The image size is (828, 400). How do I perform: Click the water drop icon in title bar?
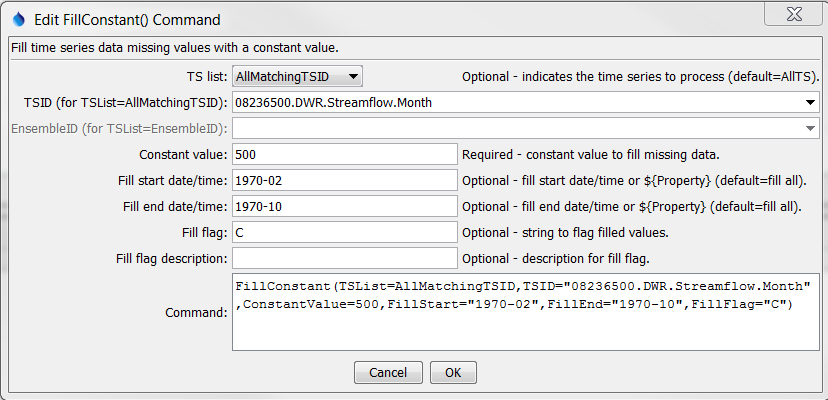pos(17,19)
